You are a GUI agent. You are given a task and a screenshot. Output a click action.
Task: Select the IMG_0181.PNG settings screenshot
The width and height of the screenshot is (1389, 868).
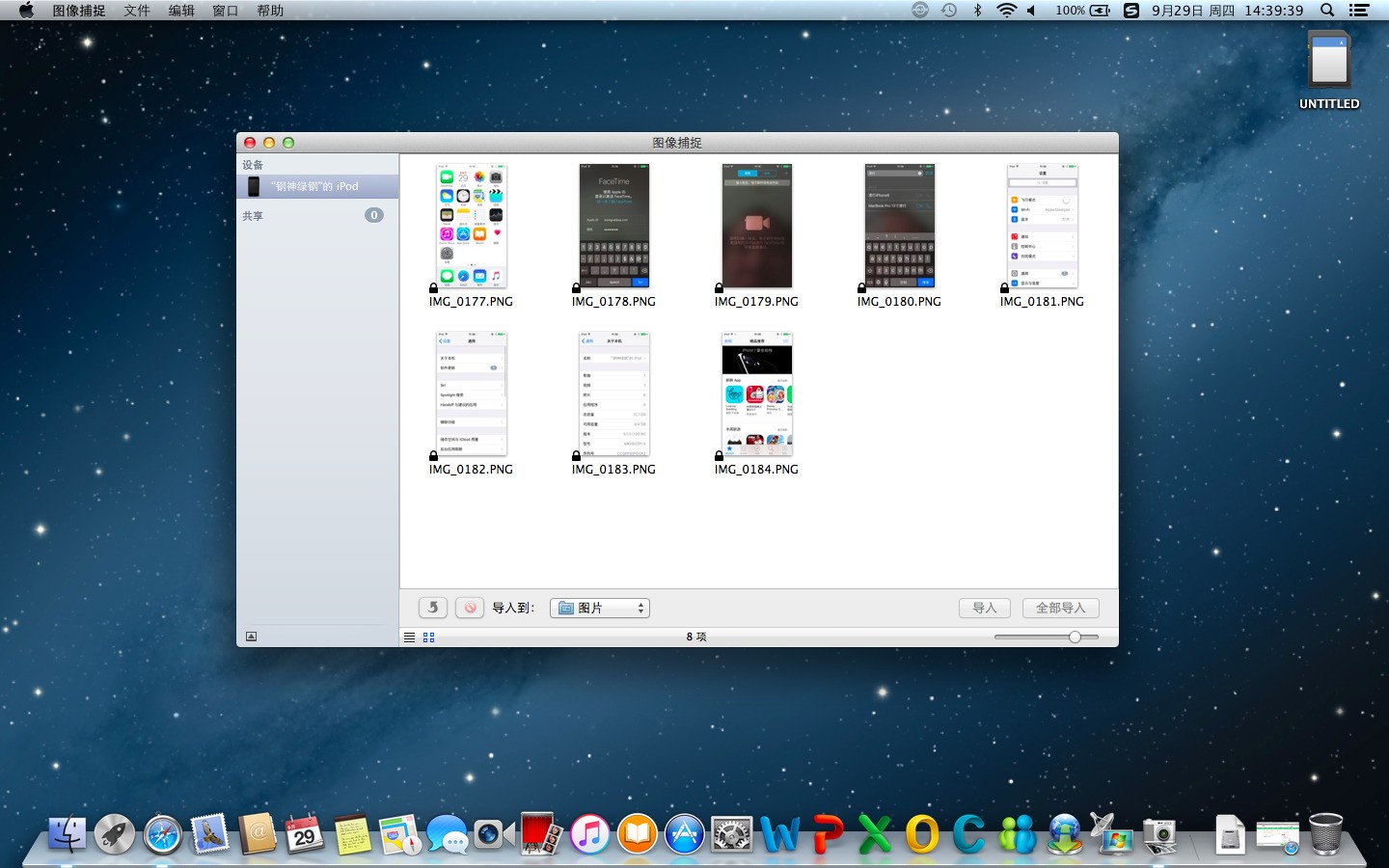coord(1043,226)
